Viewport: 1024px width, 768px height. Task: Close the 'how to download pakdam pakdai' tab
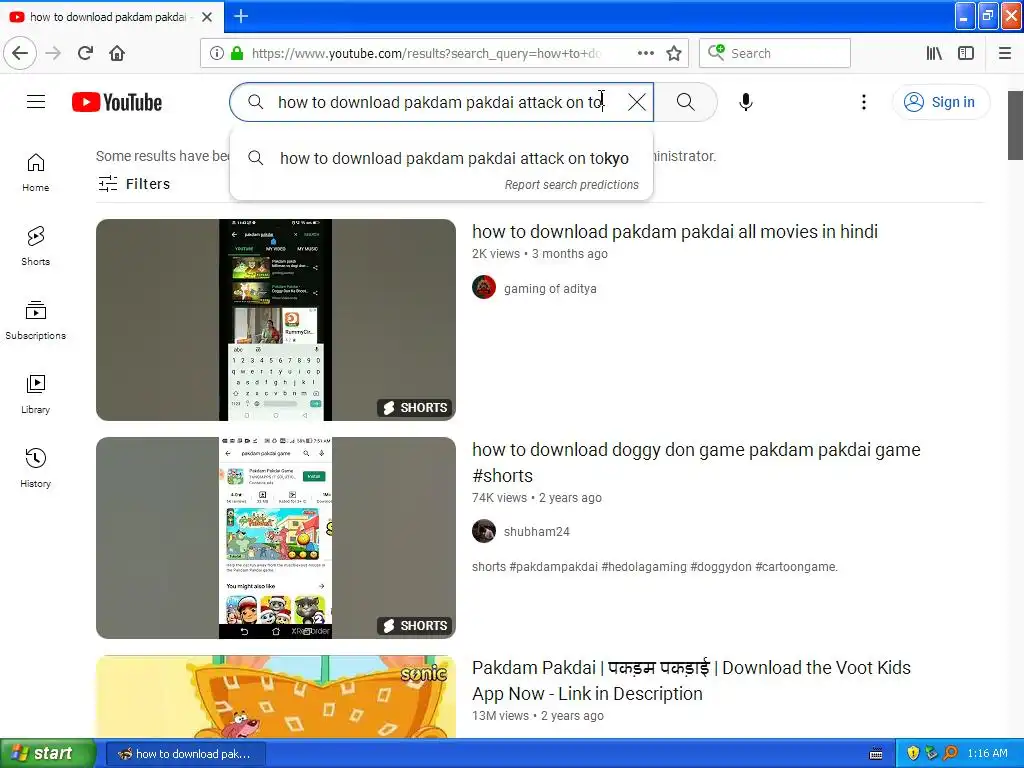(x=207, y=17)
